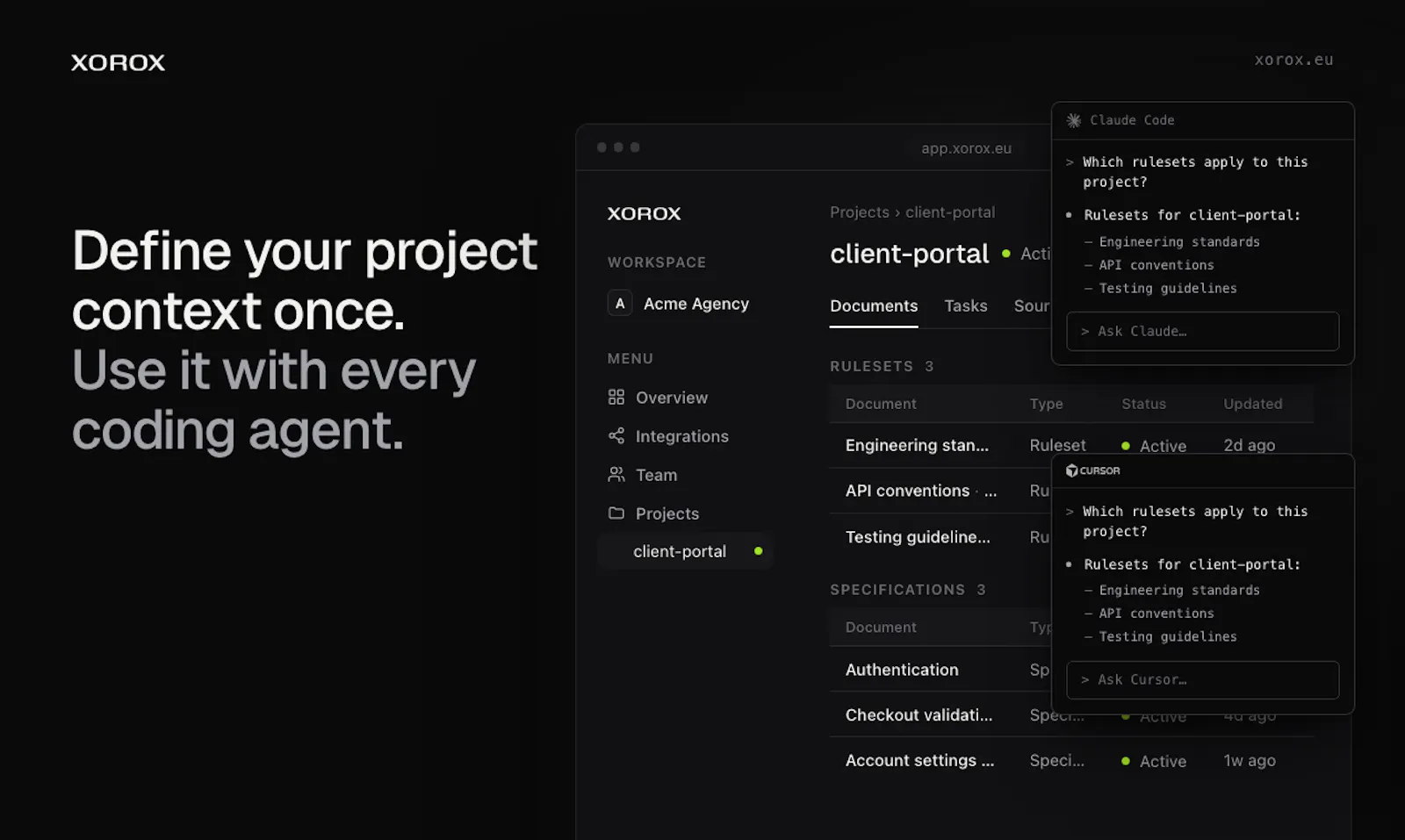Open the Engineering stan... ruleset row
The image size is (1405, 840).
point(1071,445)
